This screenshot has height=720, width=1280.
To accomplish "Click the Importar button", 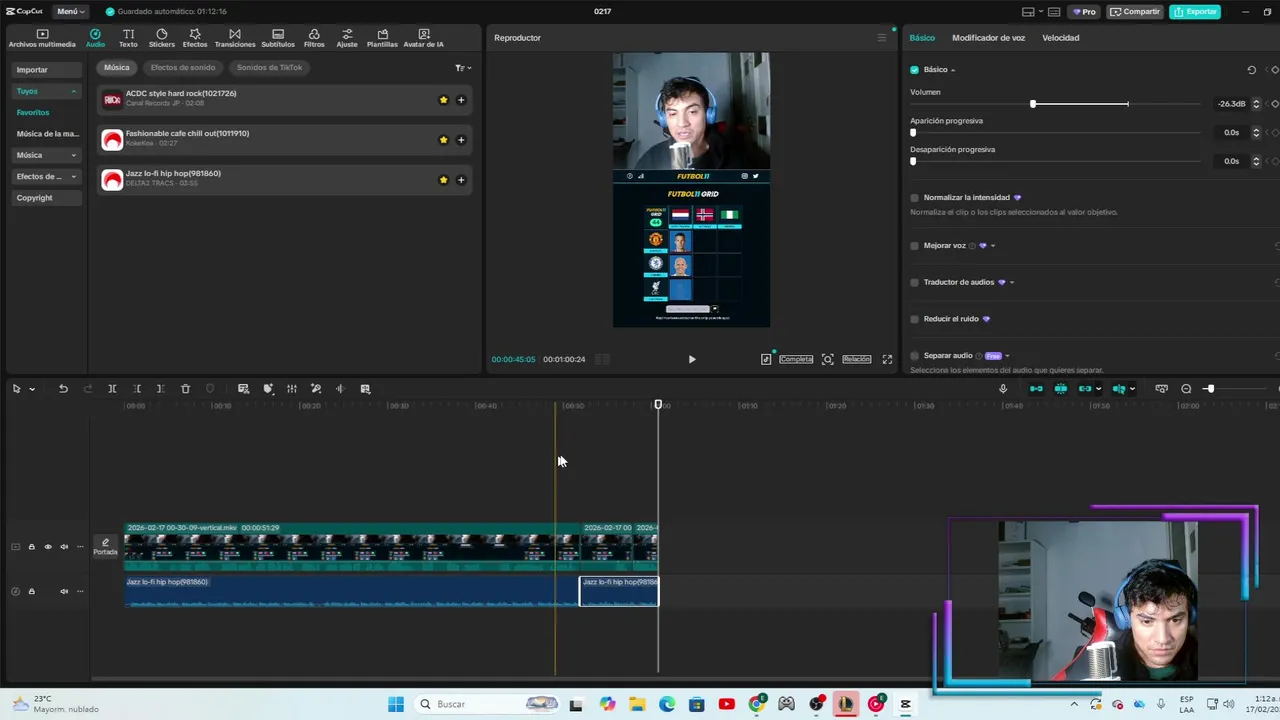I will 48,70.
